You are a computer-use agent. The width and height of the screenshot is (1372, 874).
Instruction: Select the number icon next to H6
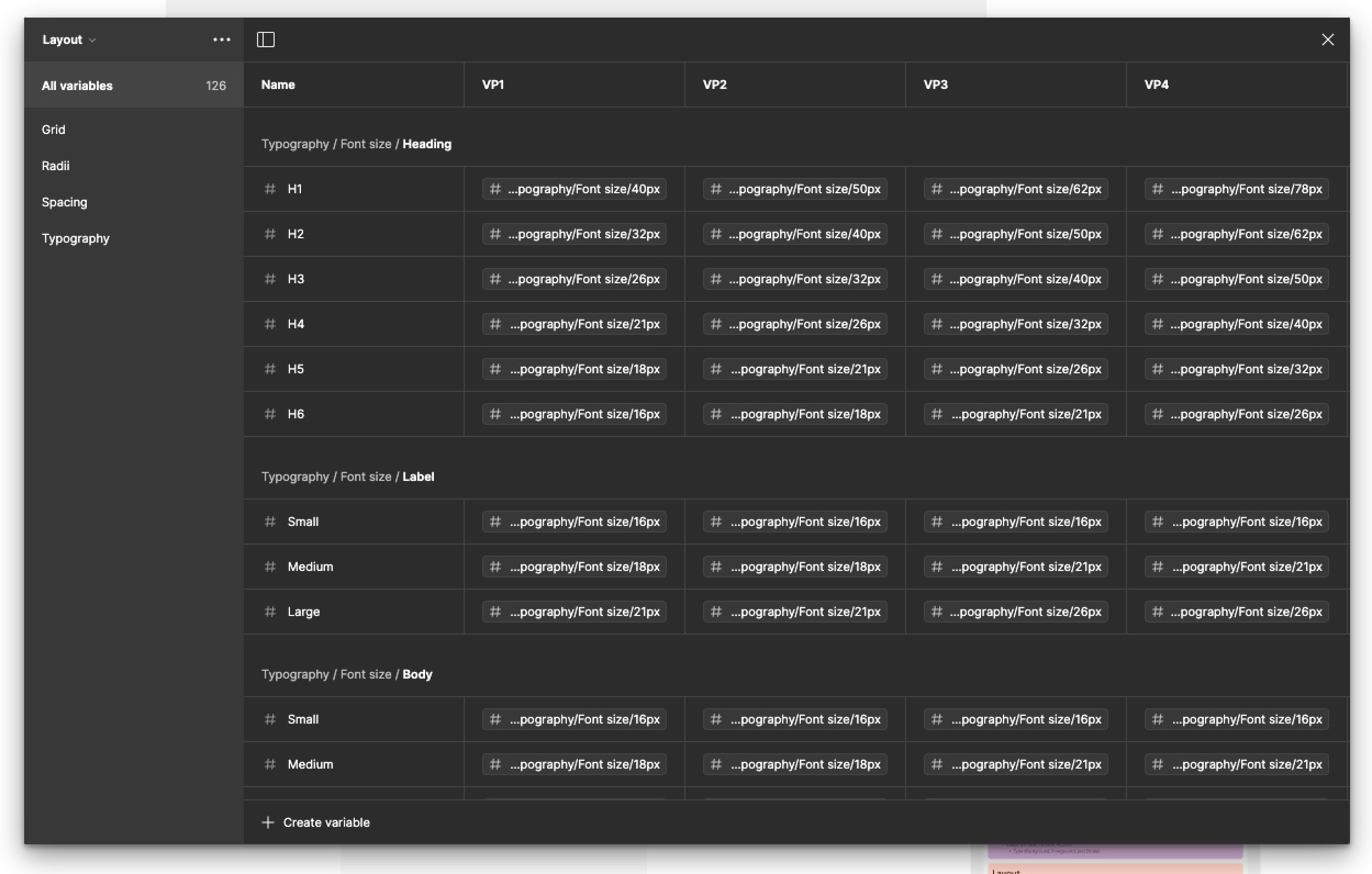pyautogui.click(x=270, y=414)
